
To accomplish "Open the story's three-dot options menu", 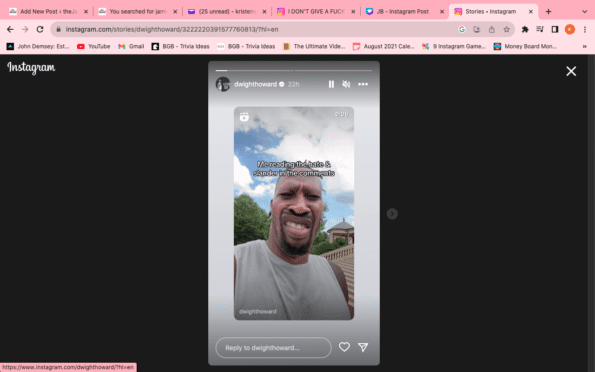I will (x=363, y=84).
